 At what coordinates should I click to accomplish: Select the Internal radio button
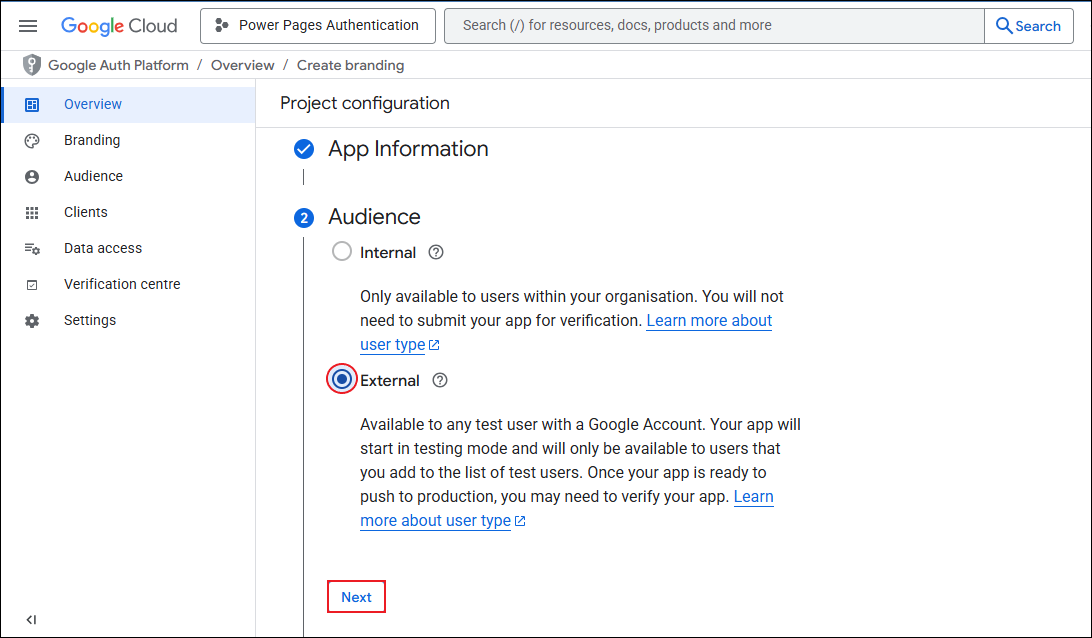[x=342, y=251]
